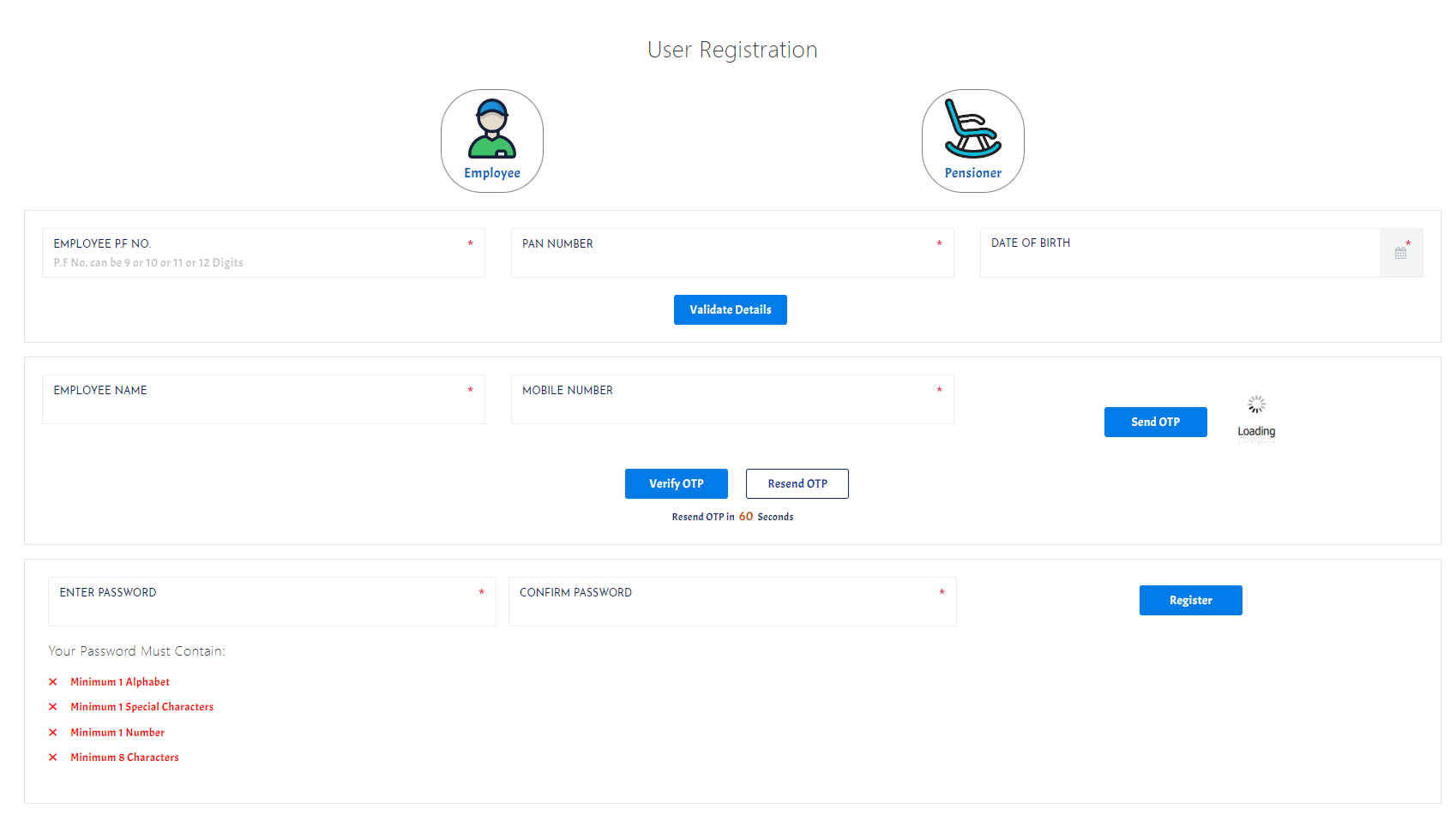The height and width of the screenshot is (821, 1456).
Task: Click the Employee P.F No. input field
Action: (x=263, y=253)
